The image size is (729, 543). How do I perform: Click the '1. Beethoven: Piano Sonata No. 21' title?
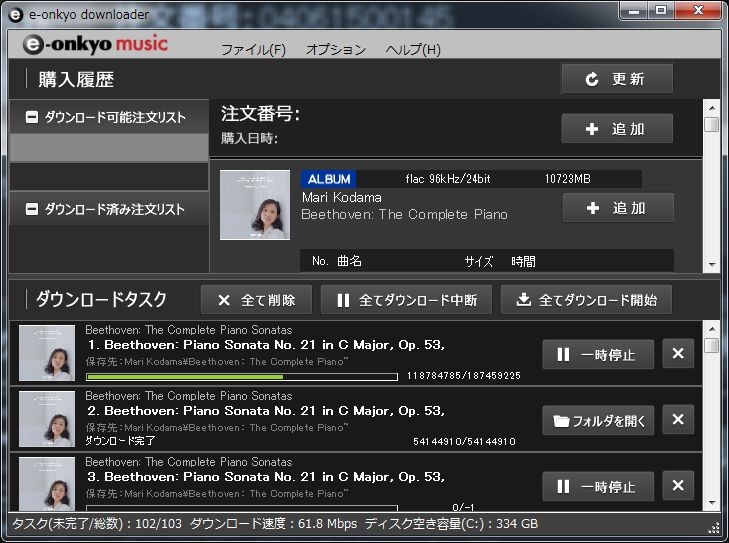click(266, 345)
